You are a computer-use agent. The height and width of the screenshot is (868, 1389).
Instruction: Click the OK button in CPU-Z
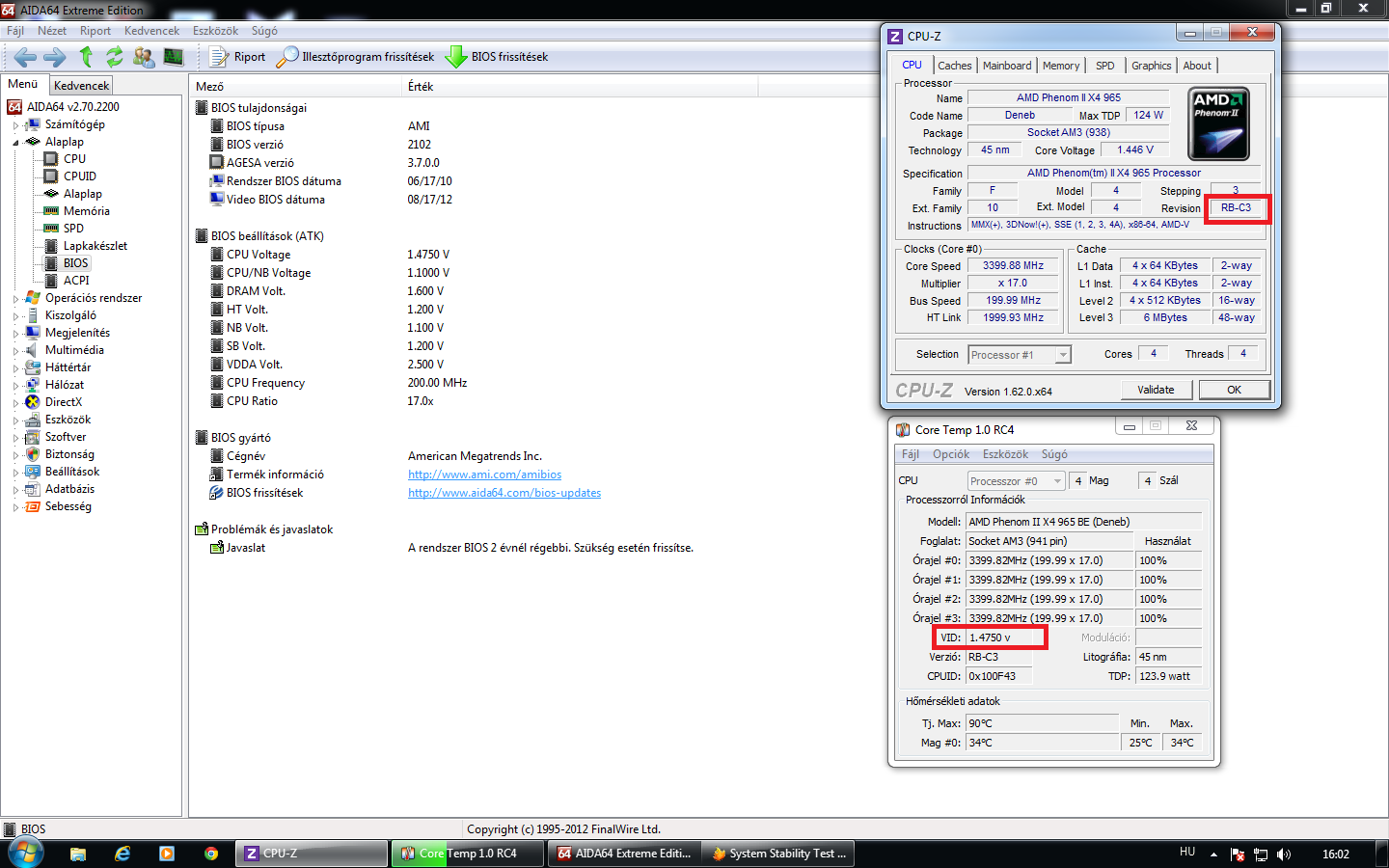1235,390
